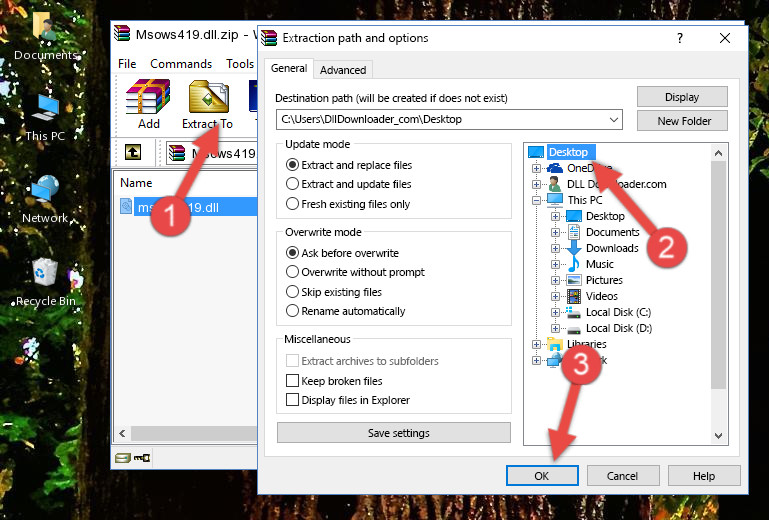Viewport: 769px width, 520px height.
Task: Click the Cancel button
Action: tap(622, 476)
